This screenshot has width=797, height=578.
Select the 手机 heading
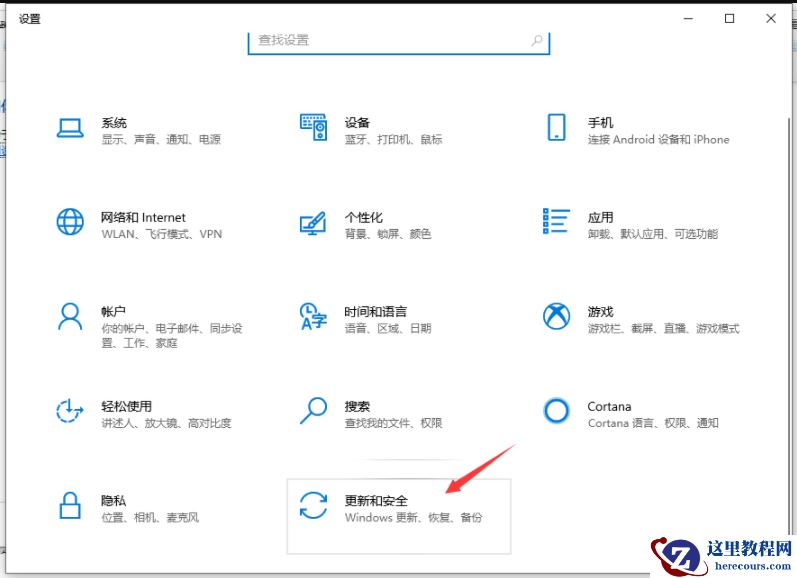pyautogui.click(x=600, y=123)
